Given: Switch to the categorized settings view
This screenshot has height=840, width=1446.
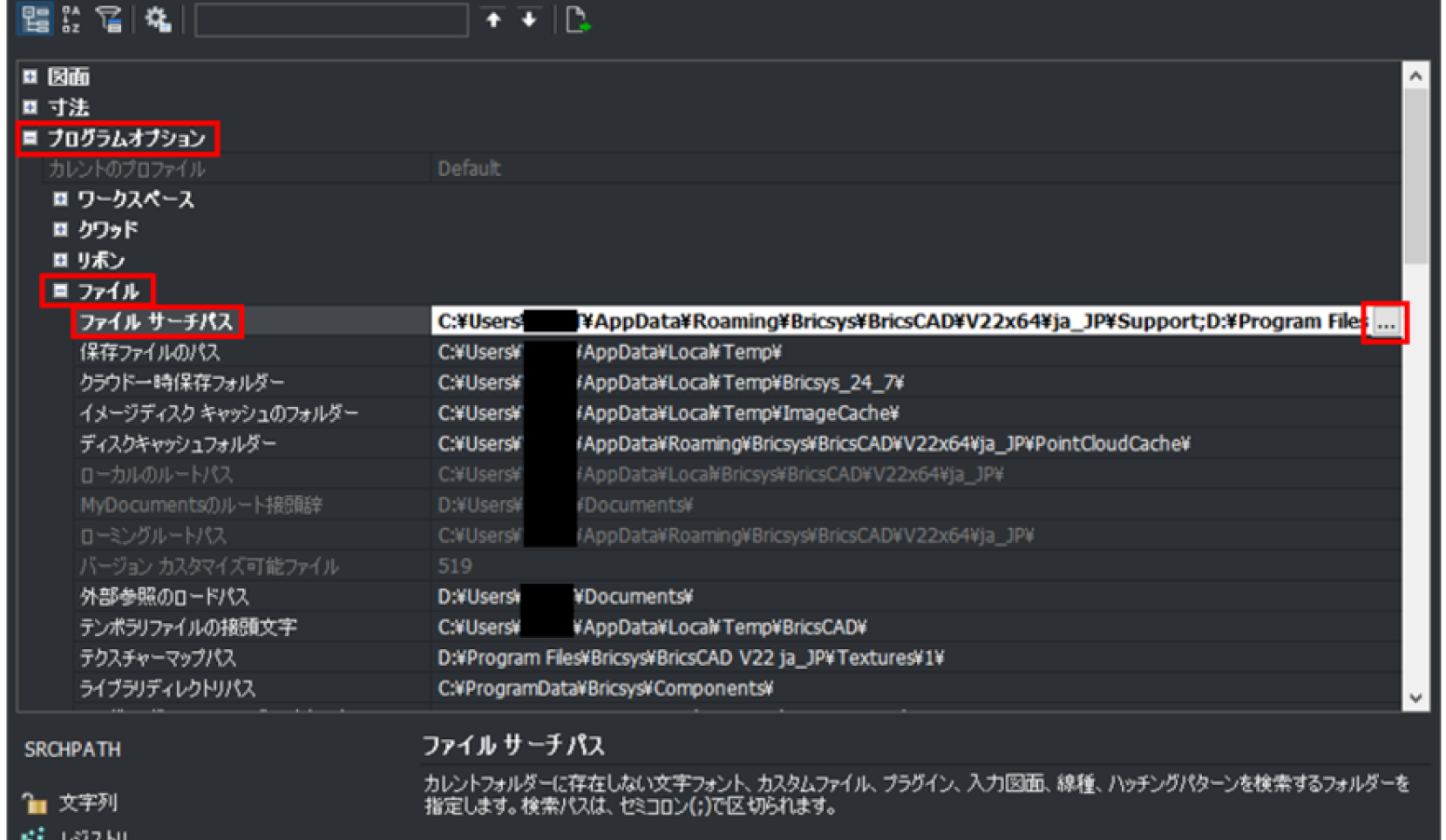Looking at the screenshot, I should point(36,19).
